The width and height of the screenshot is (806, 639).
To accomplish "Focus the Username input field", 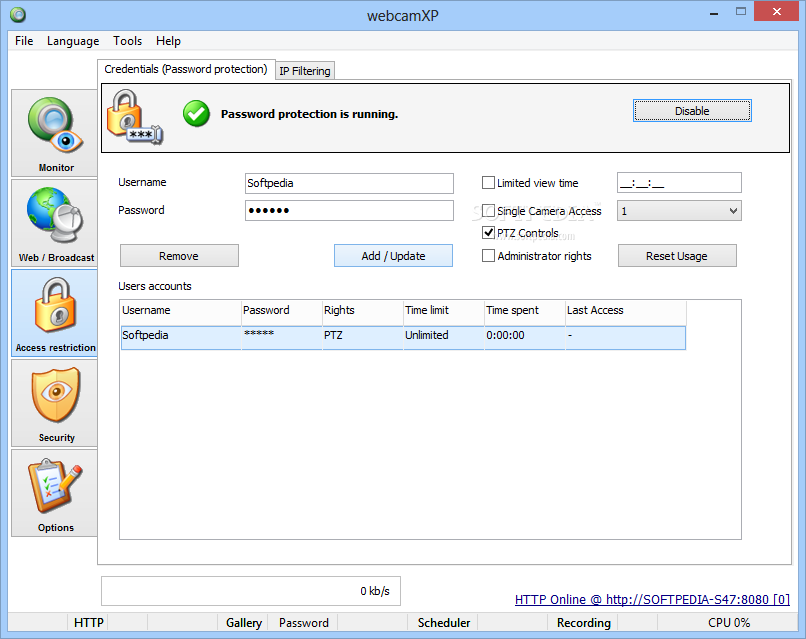I will [349, 183].
